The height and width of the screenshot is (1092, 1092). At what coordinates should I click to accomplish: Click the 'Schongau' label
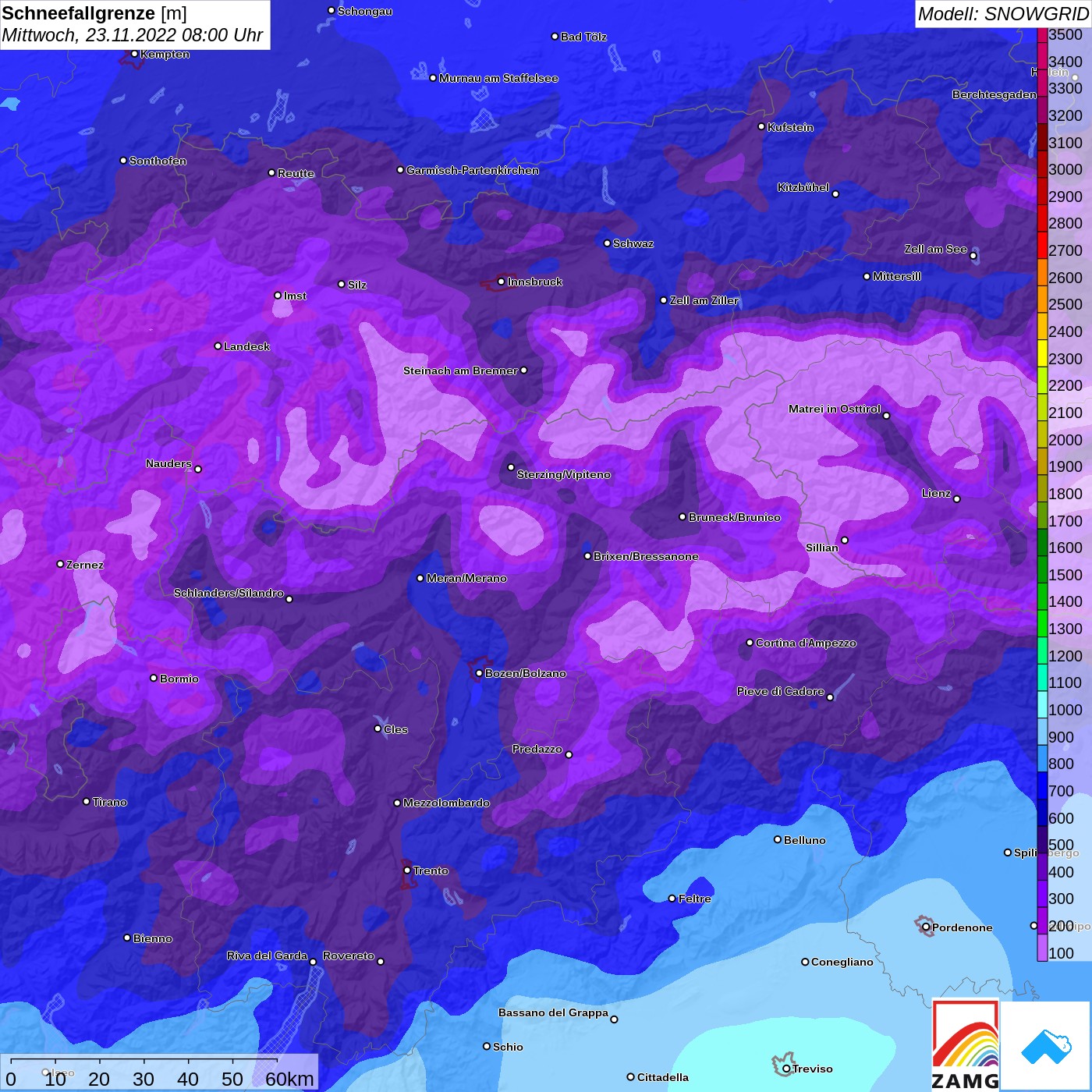click(x=365, y=11)
